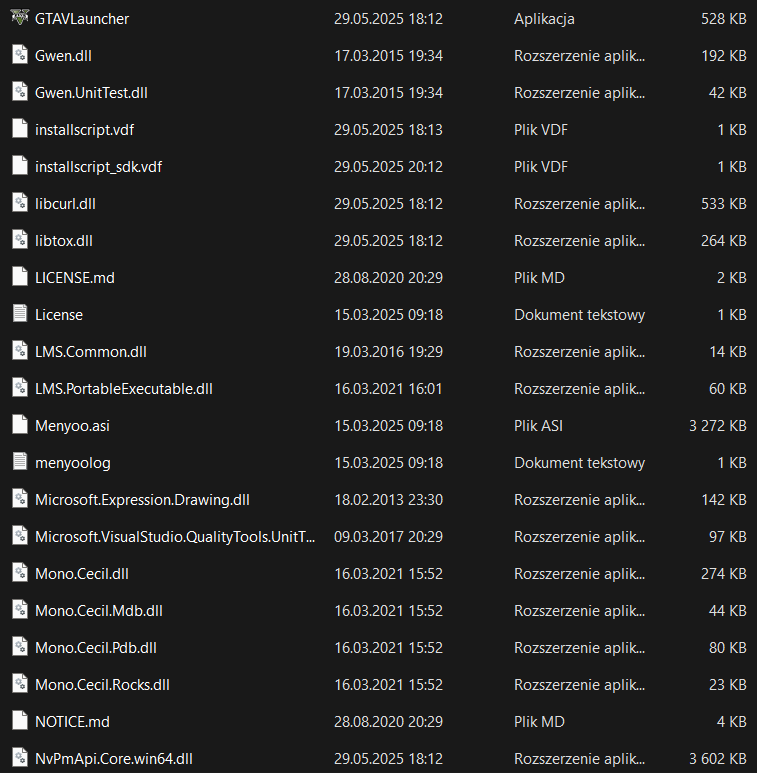Click the License text document icon
This screenshot has height=773, width=757.
click(x=19, y=314)
